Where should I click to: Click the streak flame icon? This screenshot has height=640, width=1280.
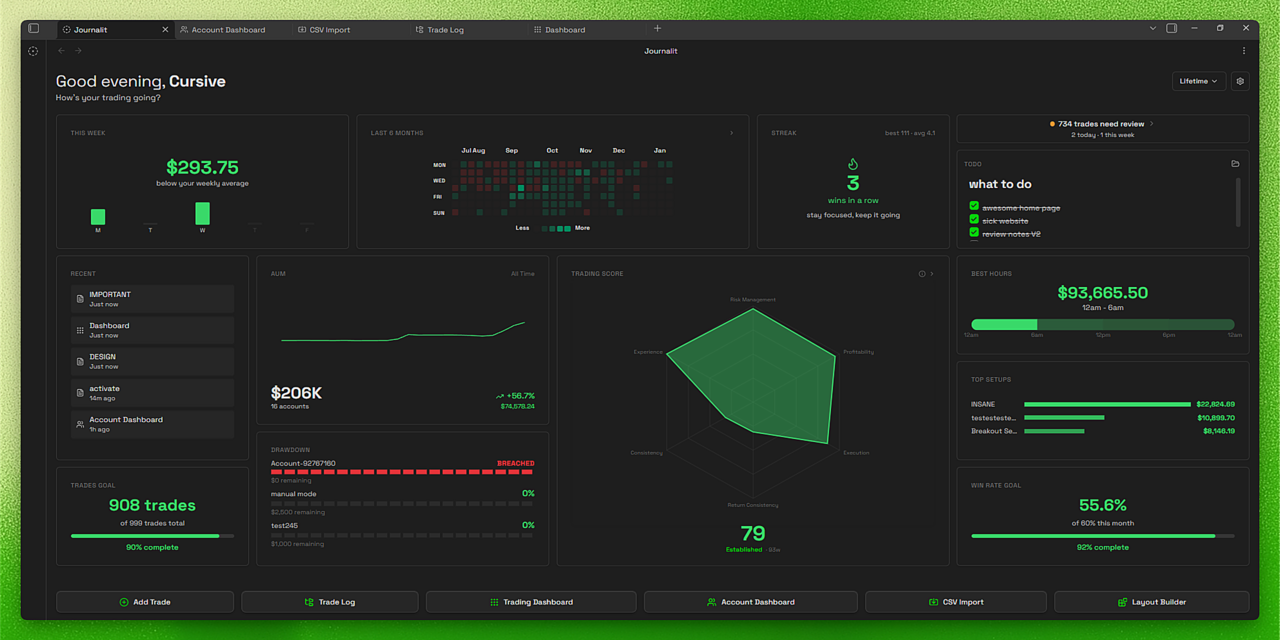pyautogui.click(x=853, y=165)
